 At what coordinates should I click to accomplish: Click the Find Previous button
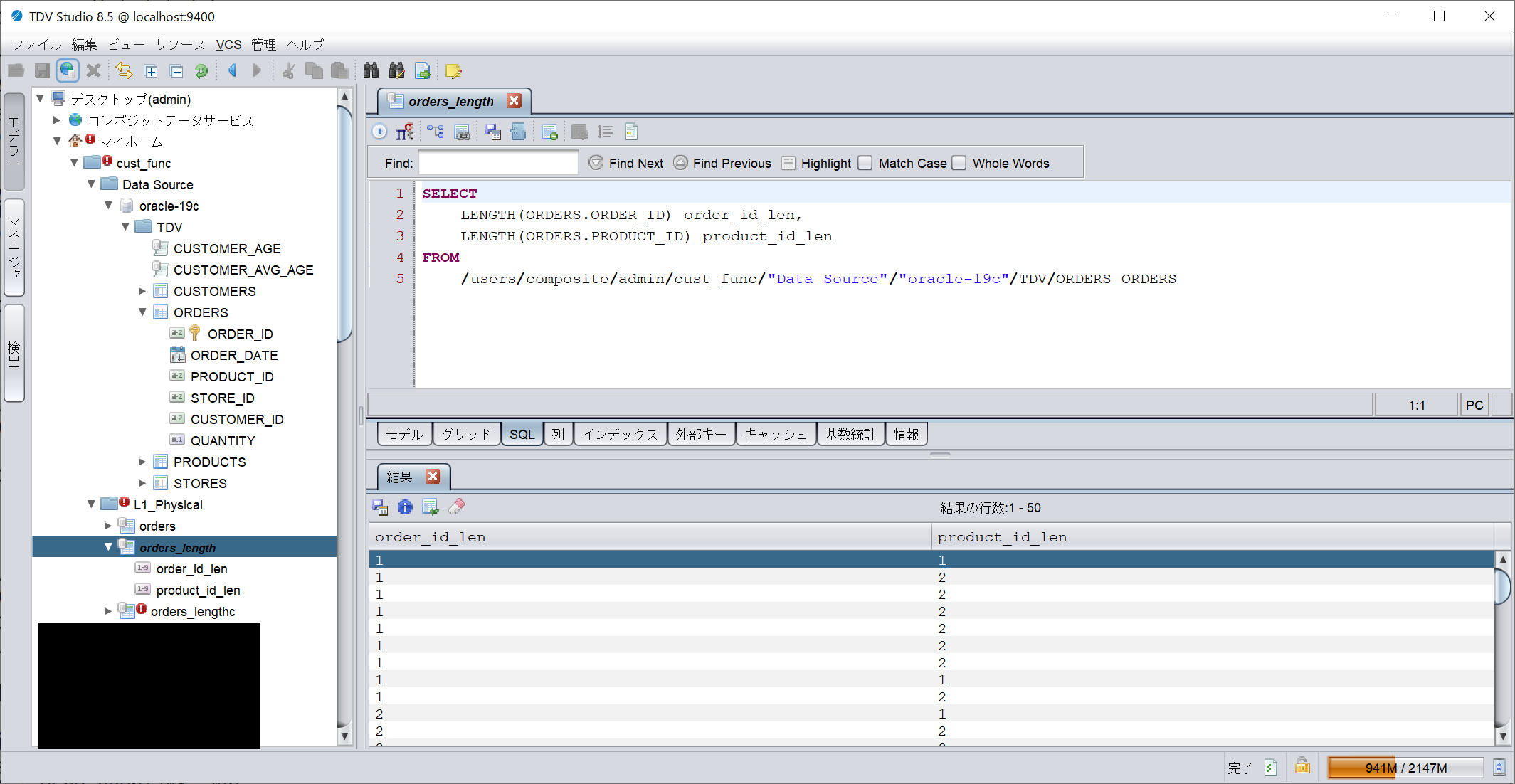tap(722, 163)
